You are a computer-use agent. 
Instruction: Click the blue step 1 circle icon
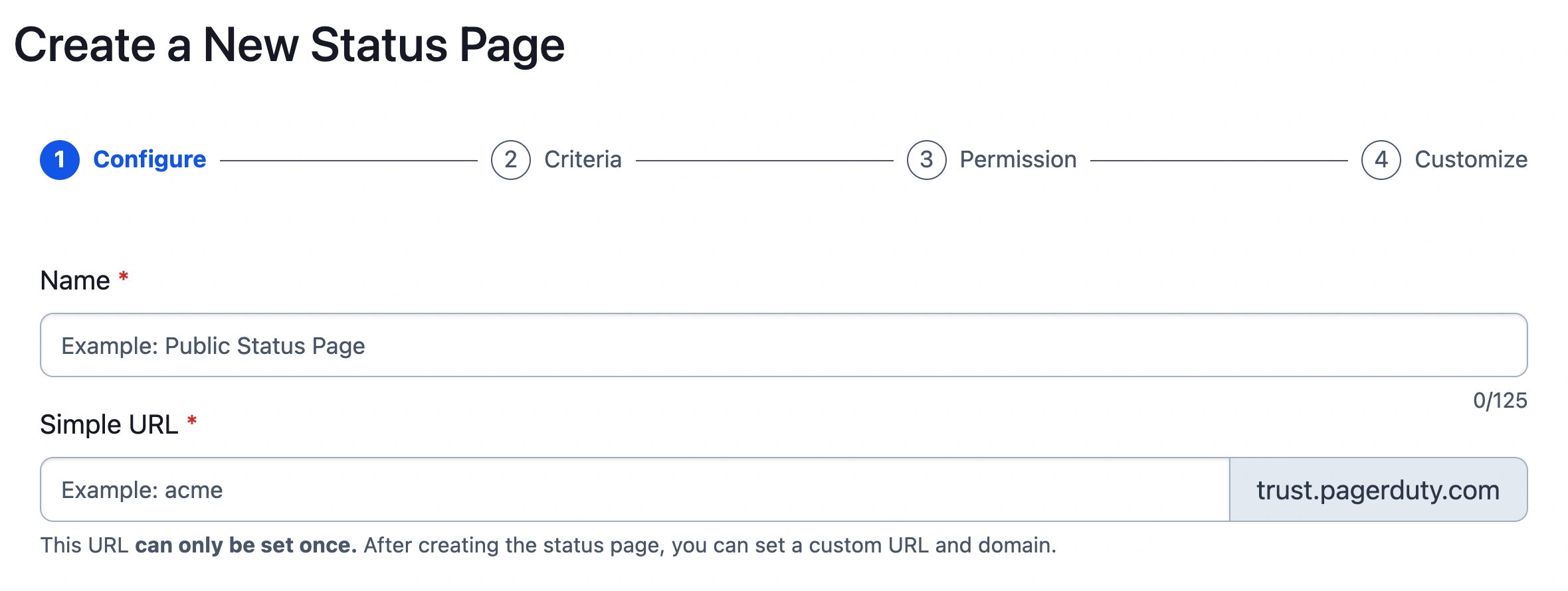click(60, 160)
